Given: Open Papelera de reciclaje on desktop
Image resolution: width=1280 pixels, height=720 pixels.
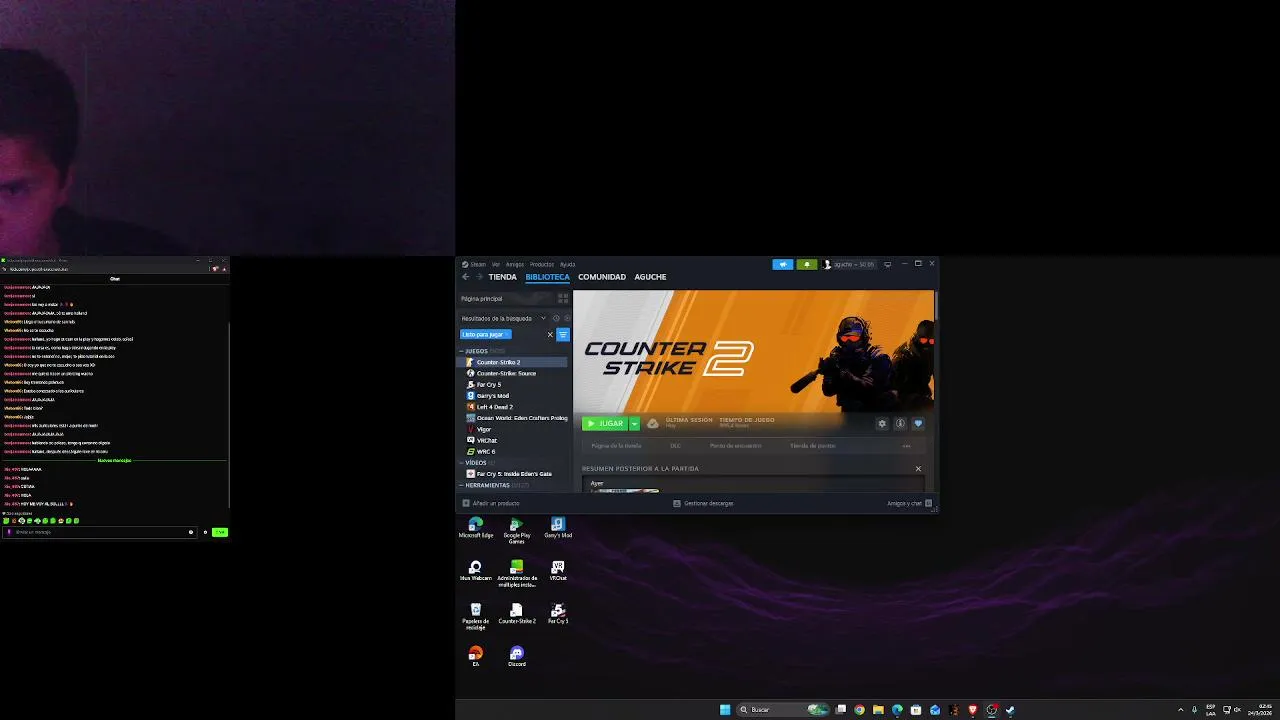Looking at the screenshot, I should (x=476, y=616).
